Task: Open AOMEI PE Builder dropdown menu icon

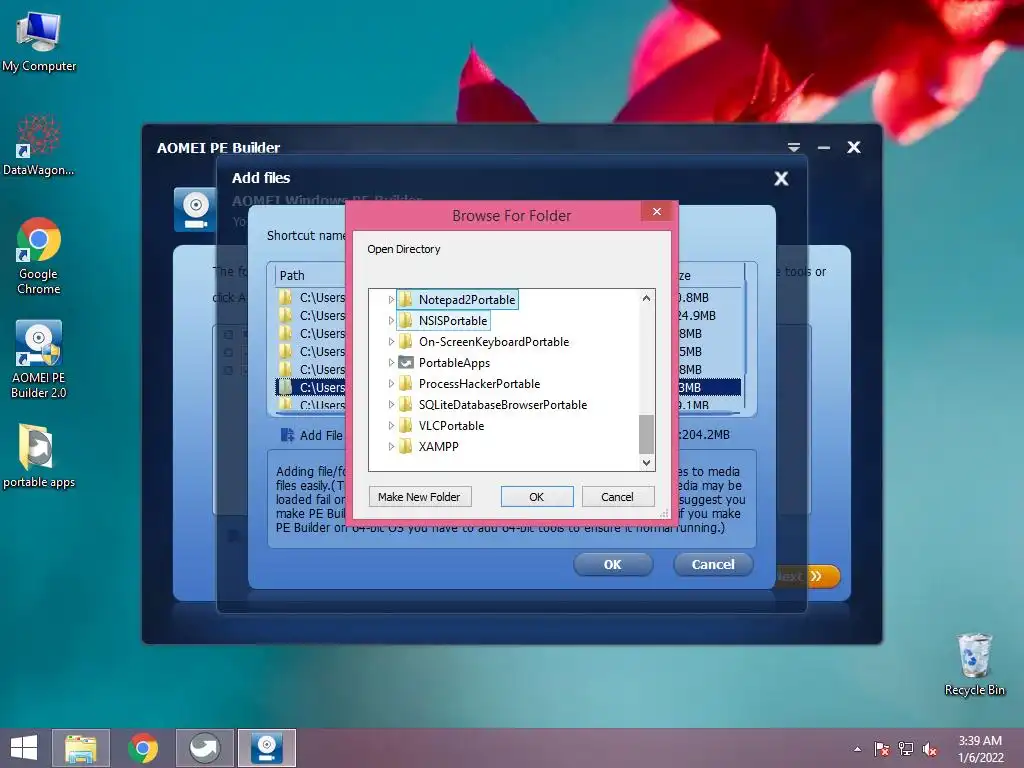Action: (x=793, y=147)
